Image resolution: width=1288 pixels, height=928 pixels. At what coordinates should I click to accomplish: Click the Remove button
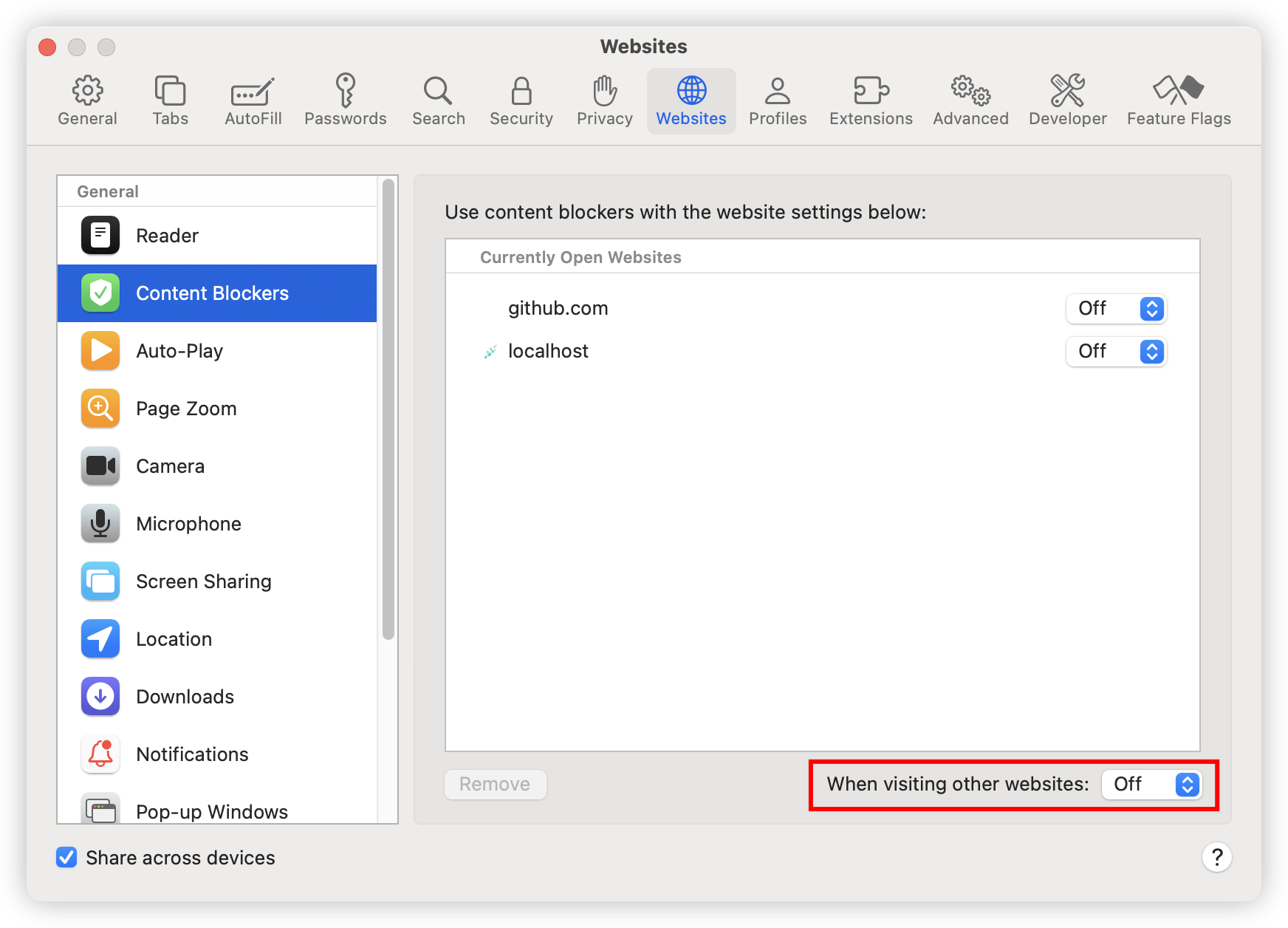point(495,785)
